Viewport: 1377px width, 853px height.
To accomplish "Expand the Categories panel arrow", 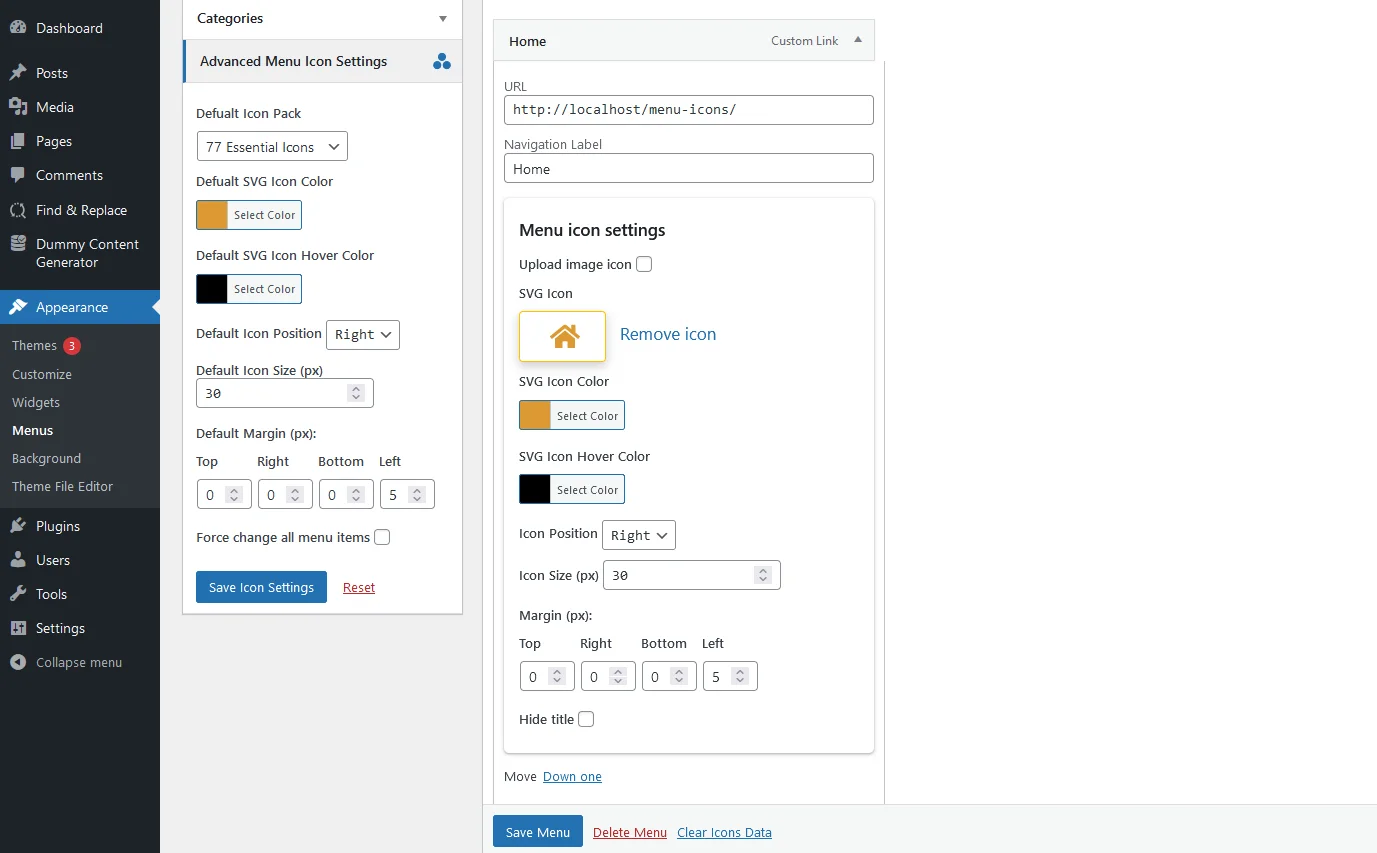I will point(443,18).
